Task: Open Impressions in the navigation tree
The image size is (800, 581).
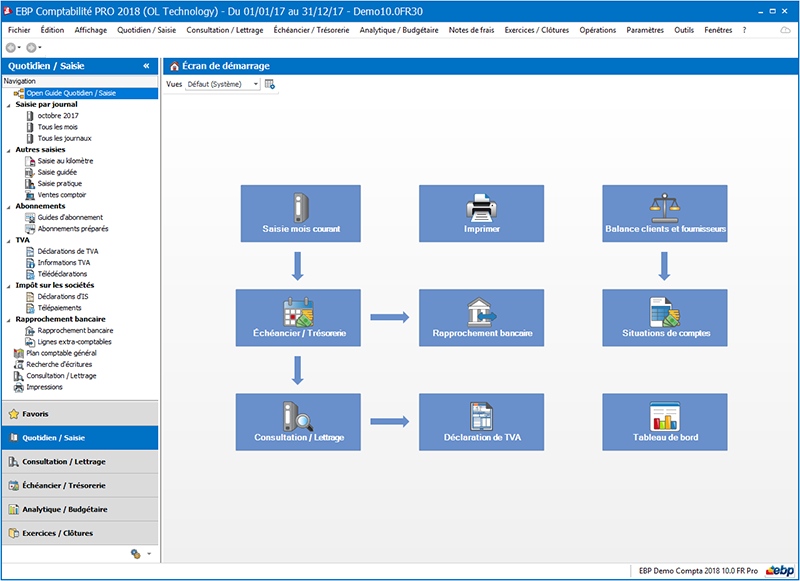Action: tap(44, 387)
